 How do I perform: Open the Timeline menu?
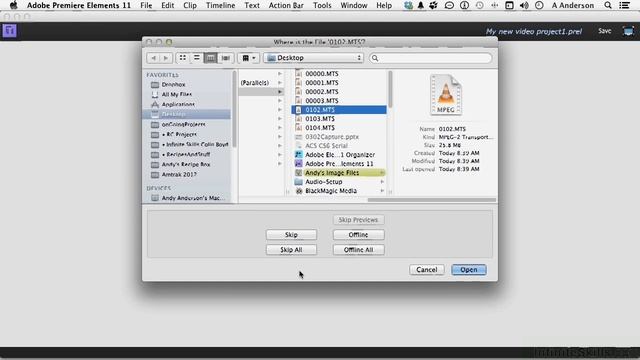220,5
